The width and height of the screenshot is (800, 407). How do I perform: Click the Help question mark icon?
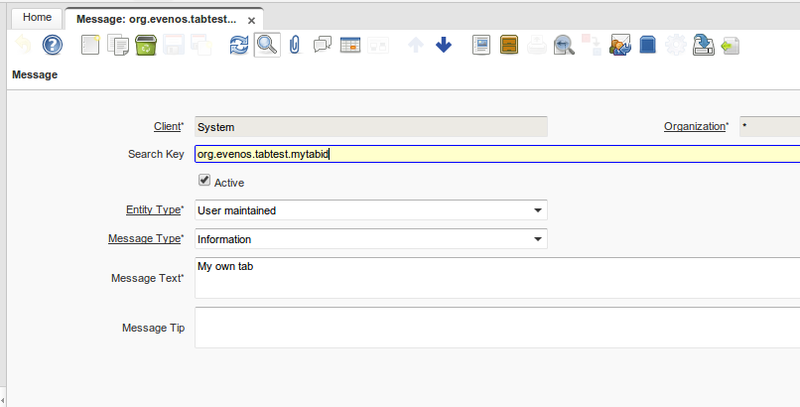click(52, 45)
